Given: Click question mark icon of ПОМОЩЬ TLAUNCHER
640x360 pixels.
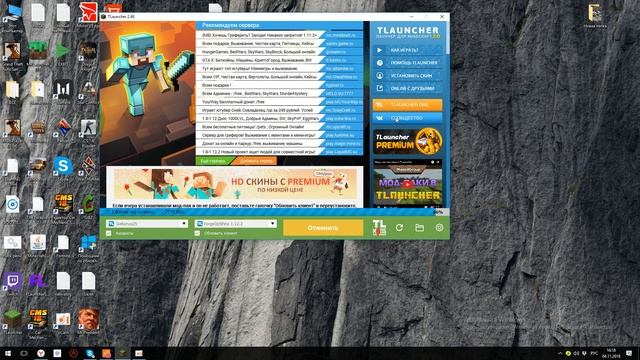Looking at the screenshot, I should (380, 63).
